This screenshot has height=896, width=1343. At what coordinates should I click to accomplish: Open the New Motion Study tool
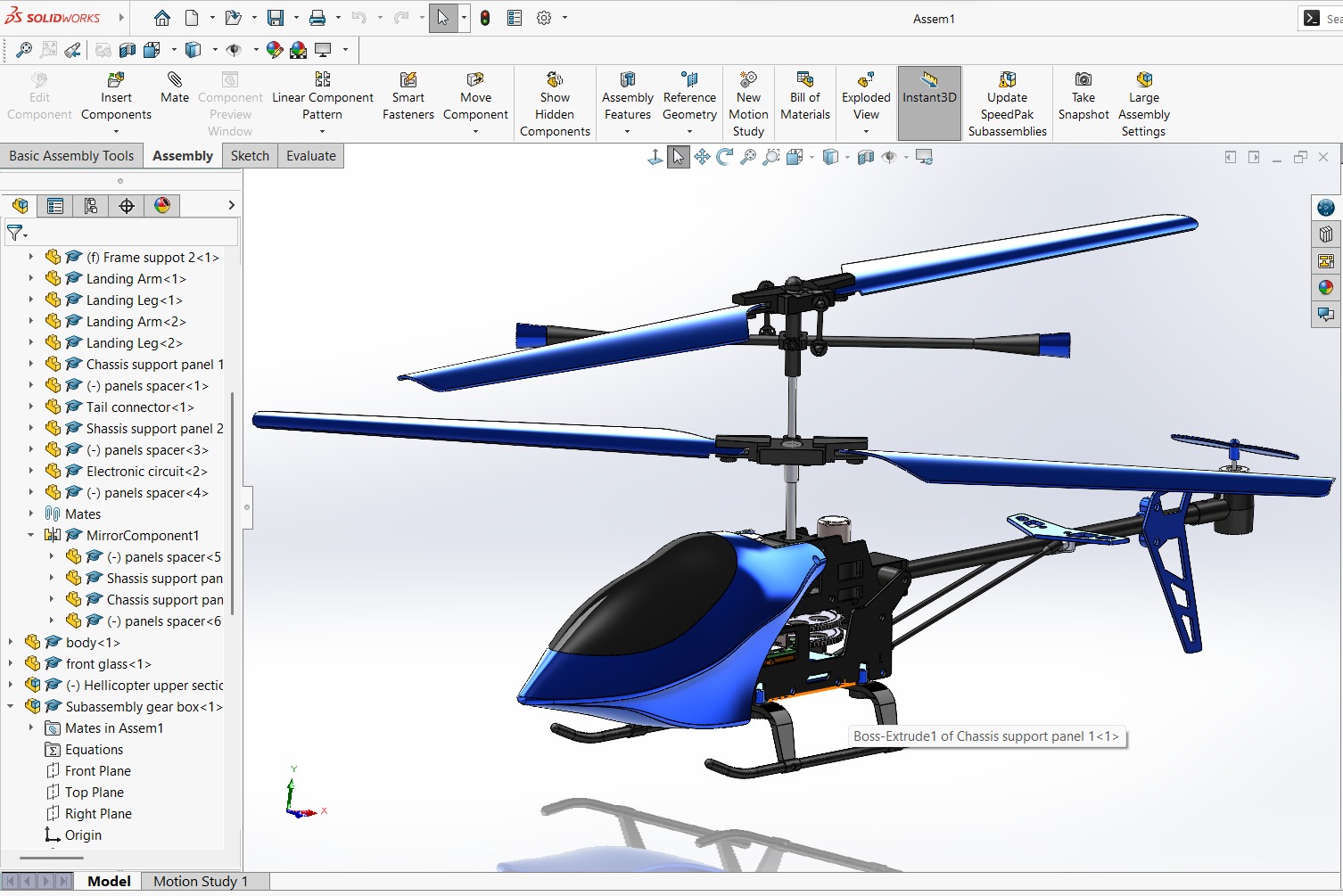748,80
